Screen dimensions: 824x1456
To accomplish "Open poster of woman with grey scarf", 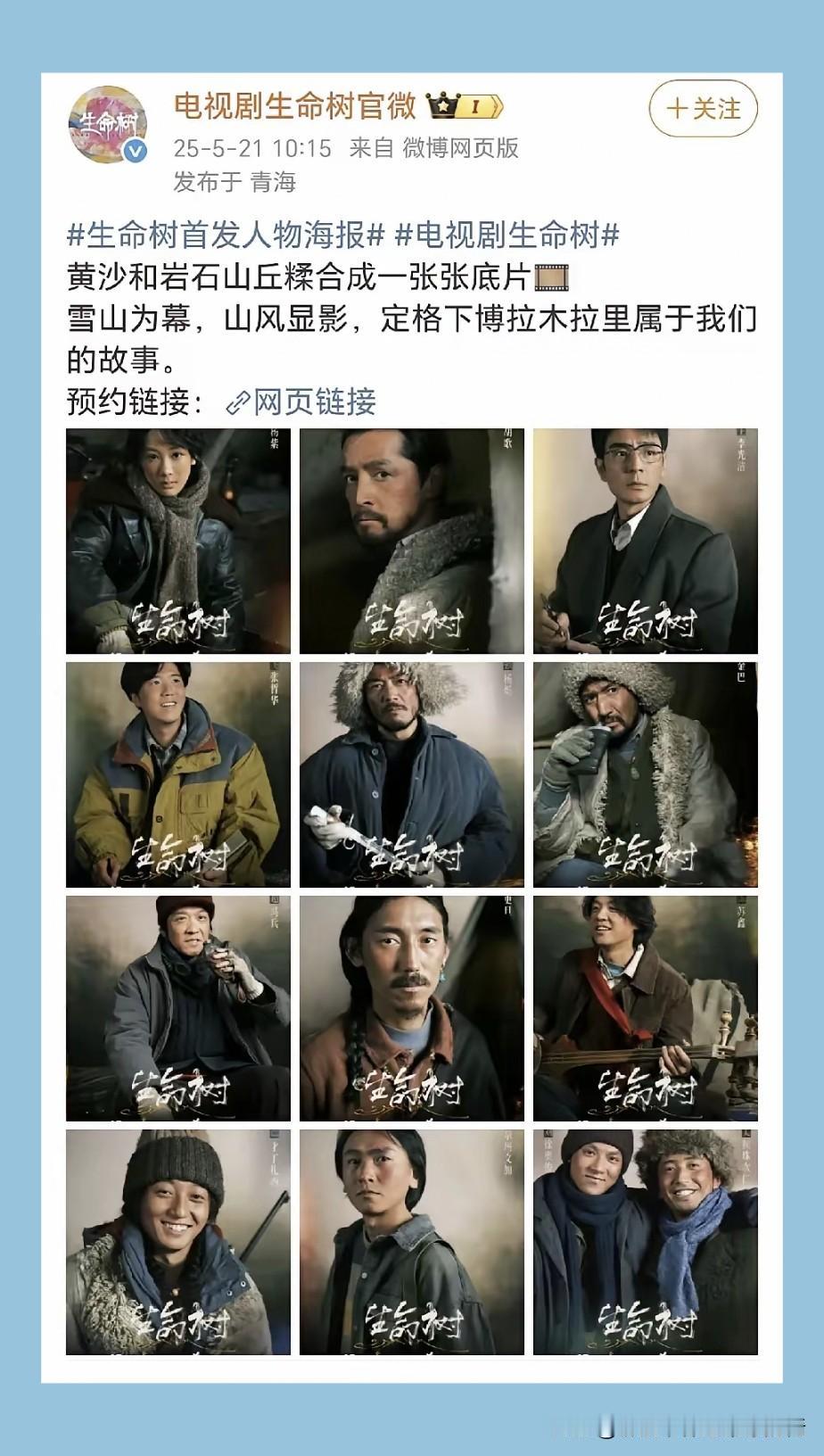I will tap(178, 541).
